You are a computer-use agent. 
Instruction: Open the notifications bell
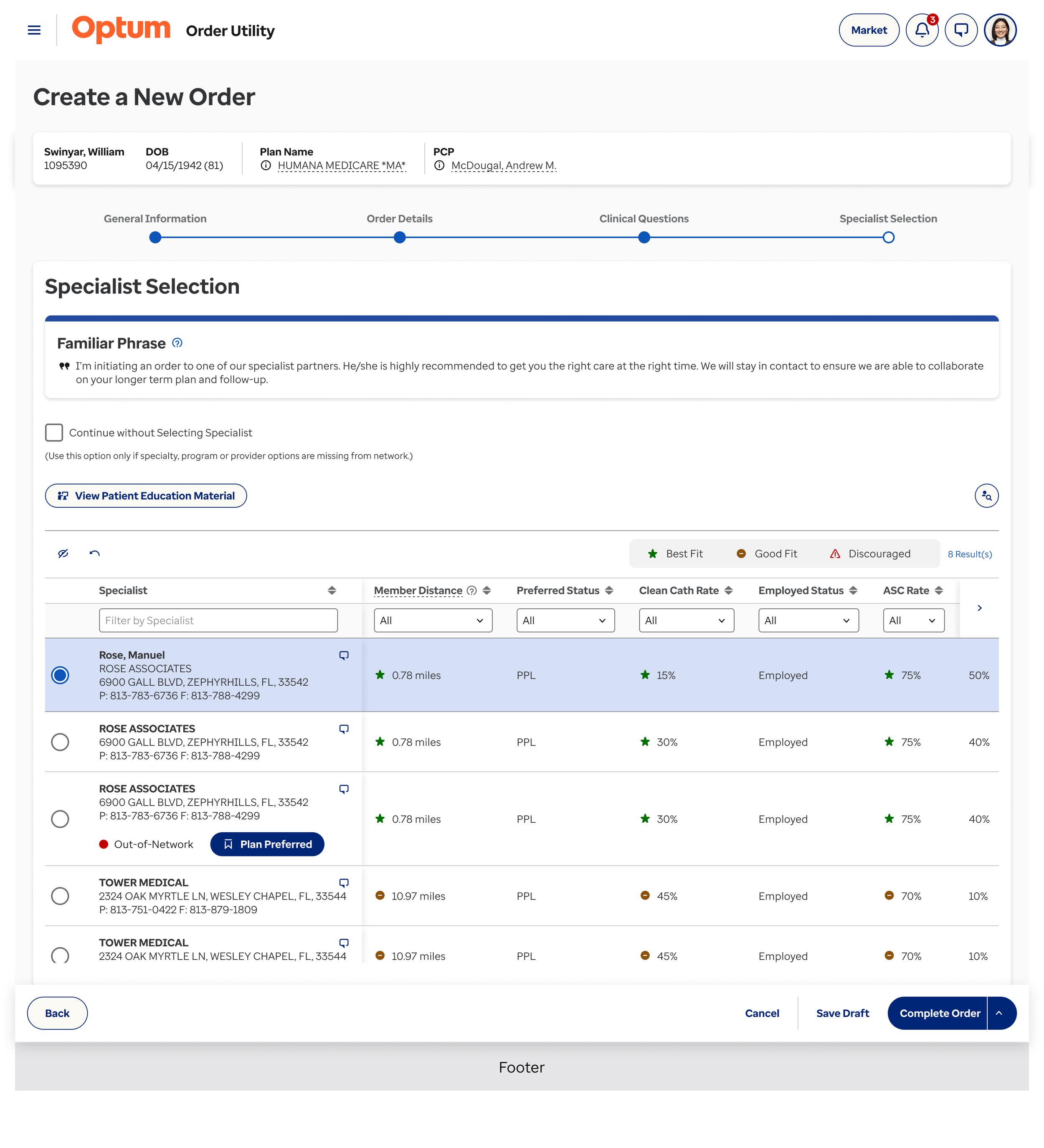[x=922, y=30]
